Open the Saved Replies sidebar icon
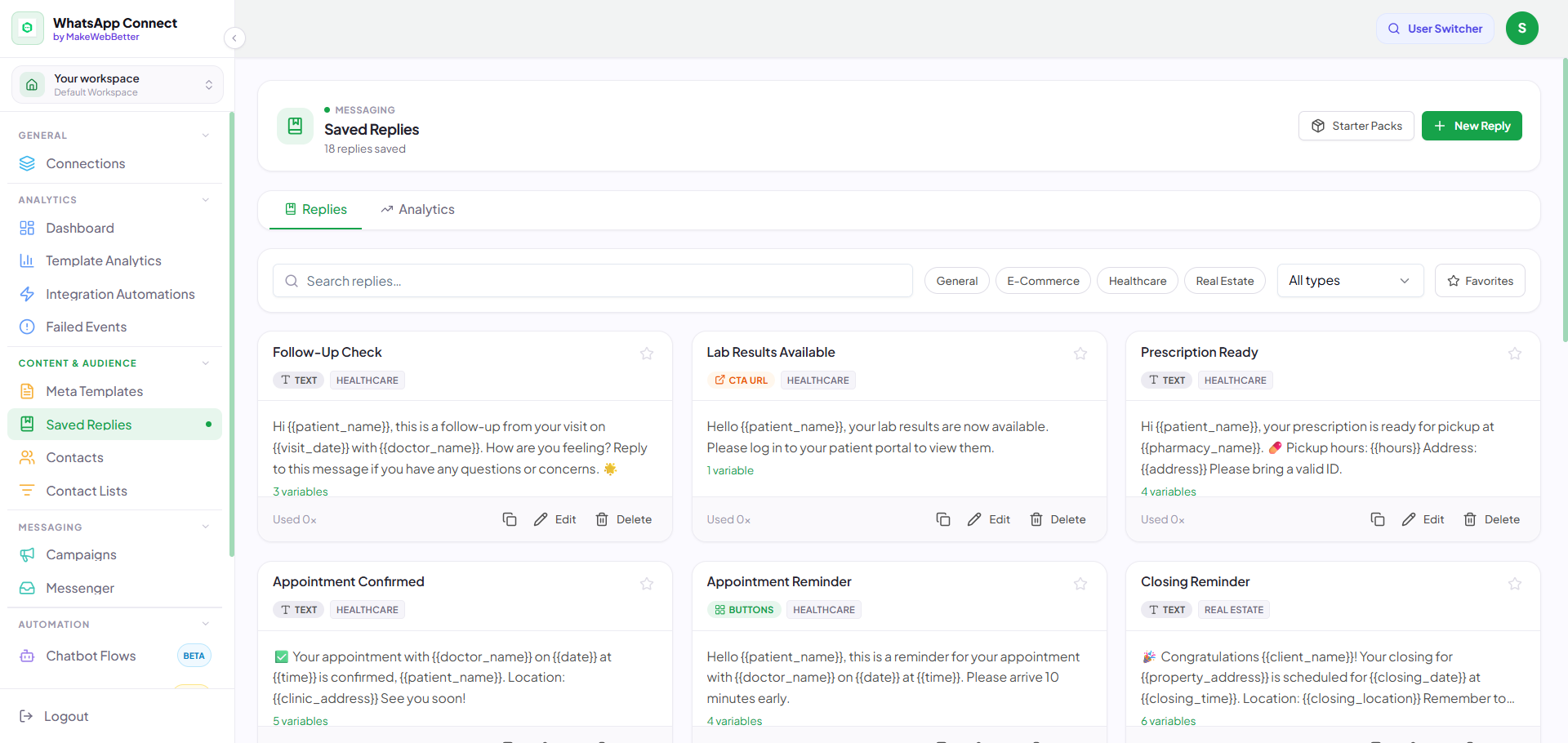This screenshot has height=743, width=1568. 27,425
